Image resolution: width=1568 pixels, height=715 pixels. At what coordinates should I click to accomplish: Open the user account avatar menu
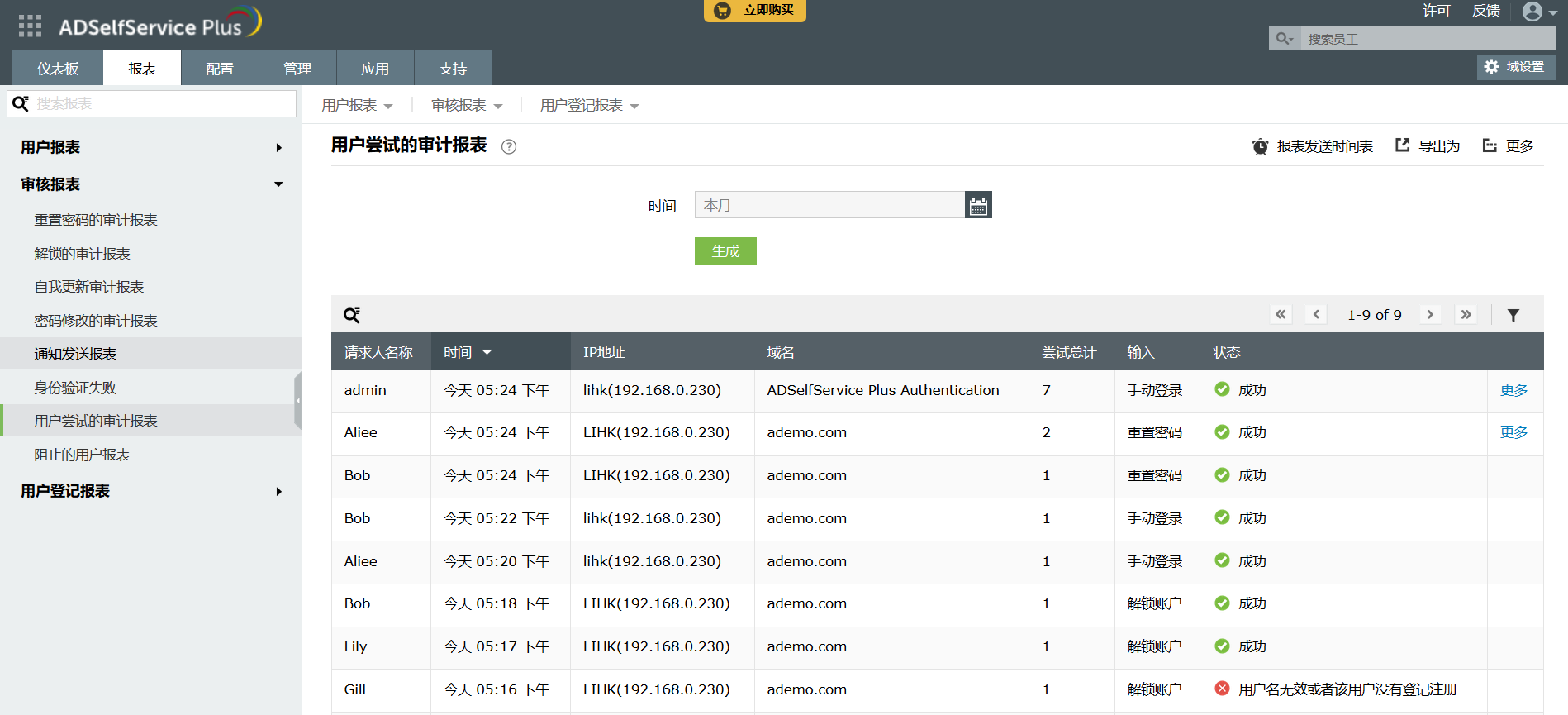(x=1538, y=12)
